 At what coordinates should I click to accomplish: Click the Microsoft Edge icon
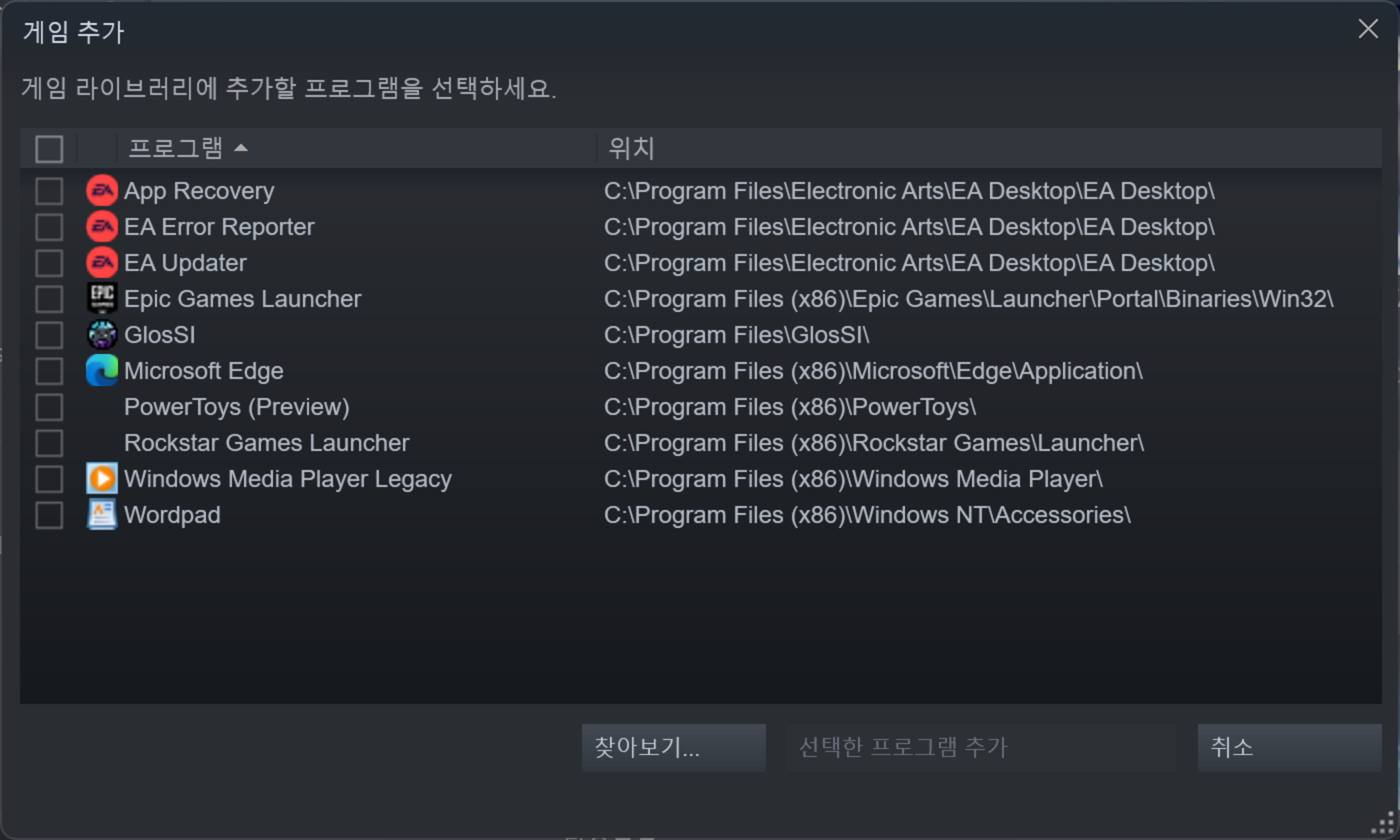pos(102,371)
